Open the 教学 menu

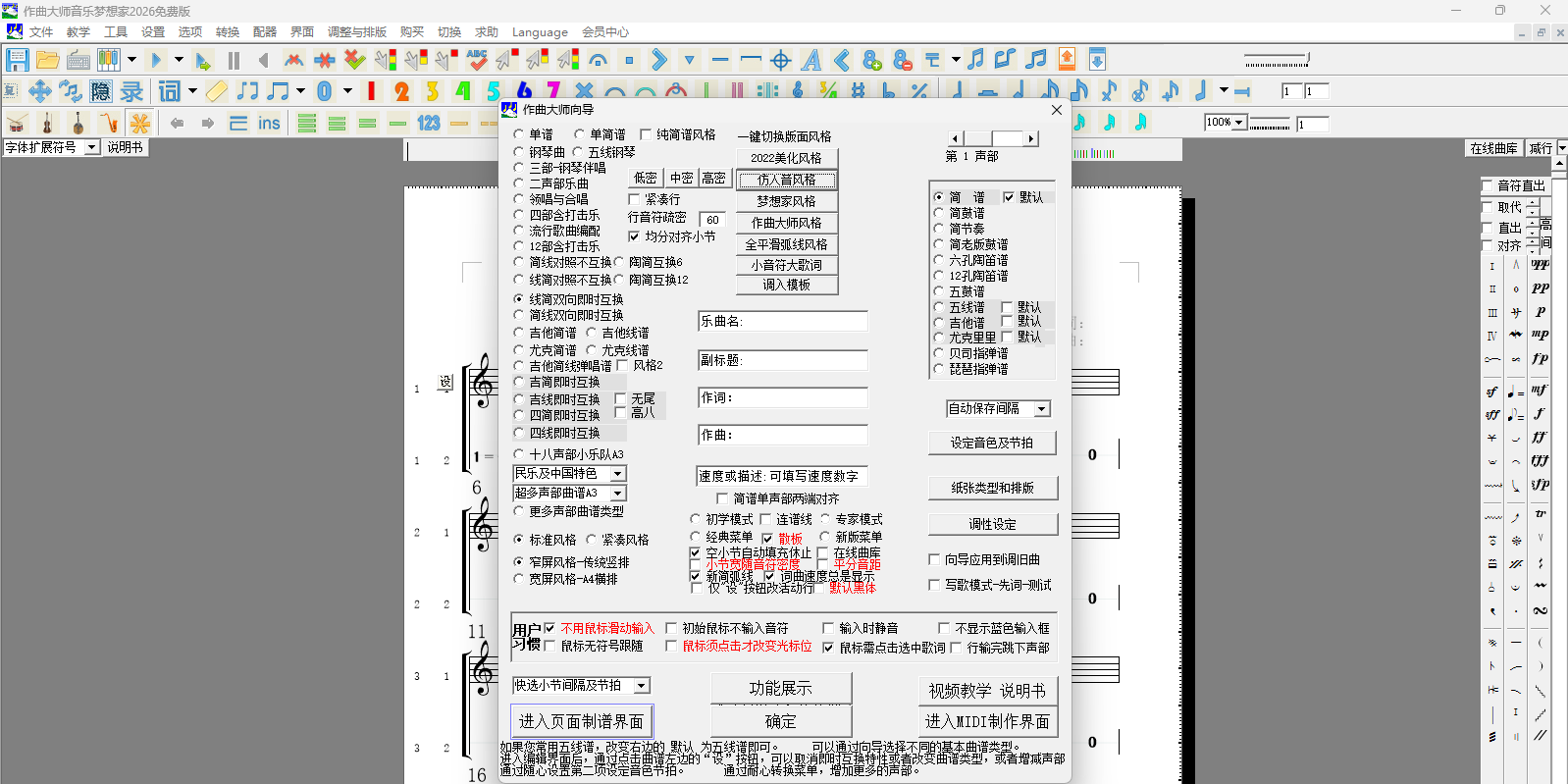[x=78, y=32]
